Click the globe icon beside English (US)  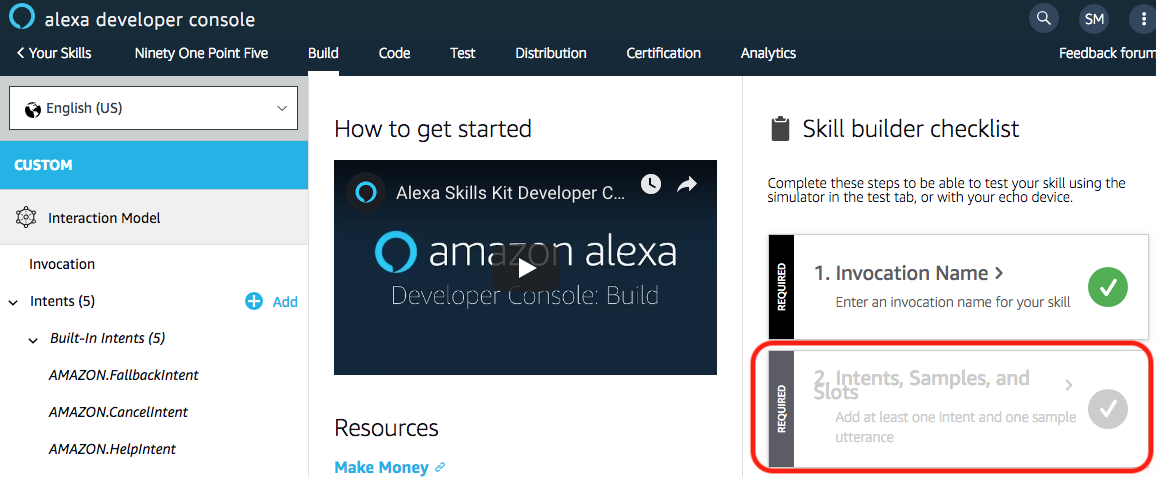pos(32,109)
